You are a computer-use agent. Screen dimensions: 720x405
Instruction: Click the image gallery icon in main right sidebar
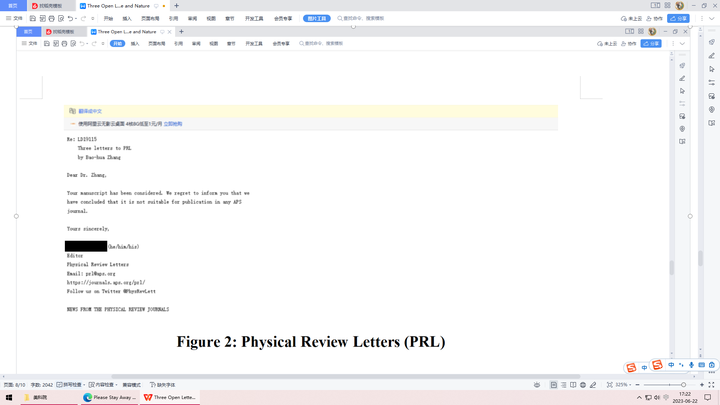pyautogui.click(x=712, y=96)
